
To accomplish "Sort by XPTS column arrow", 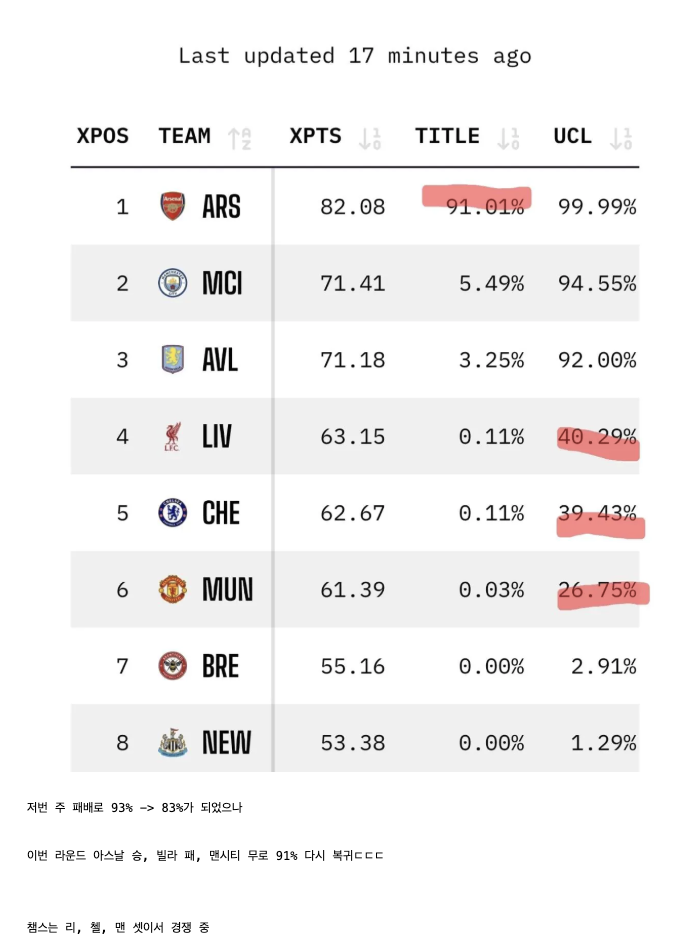I will coord(371,138).
